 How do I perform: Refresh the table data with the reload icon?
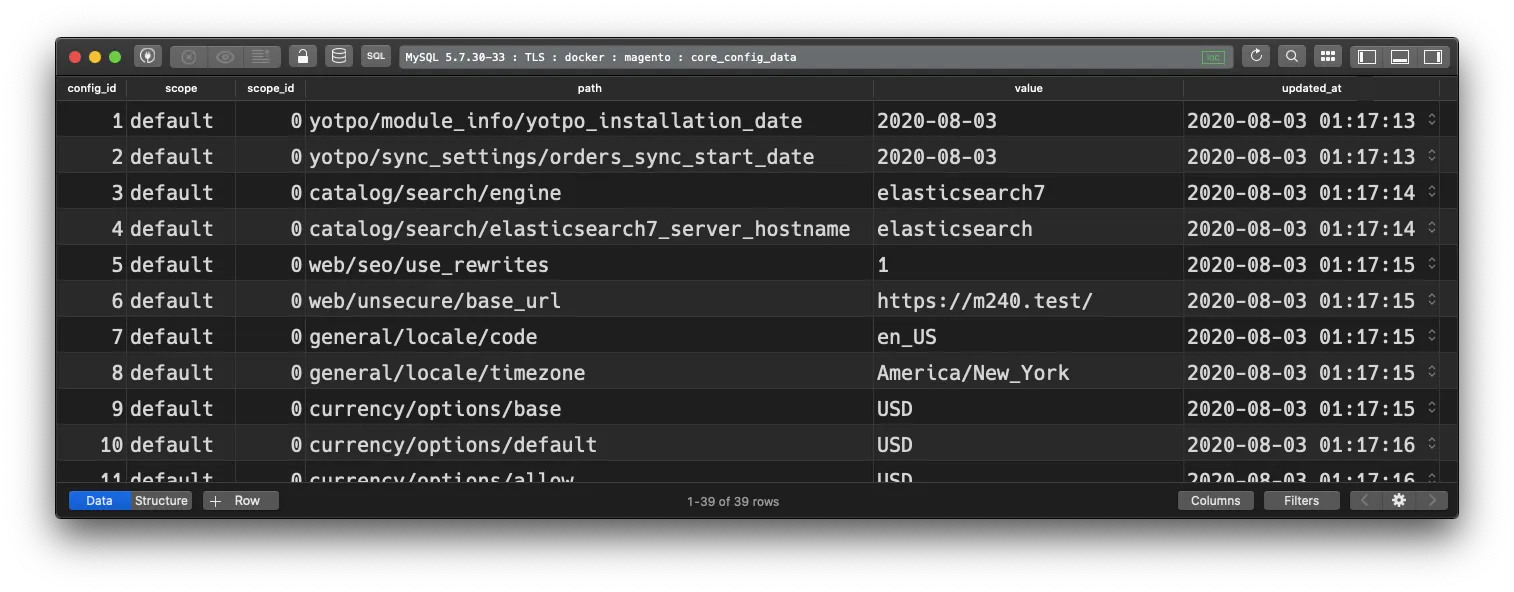(1256, 56)
